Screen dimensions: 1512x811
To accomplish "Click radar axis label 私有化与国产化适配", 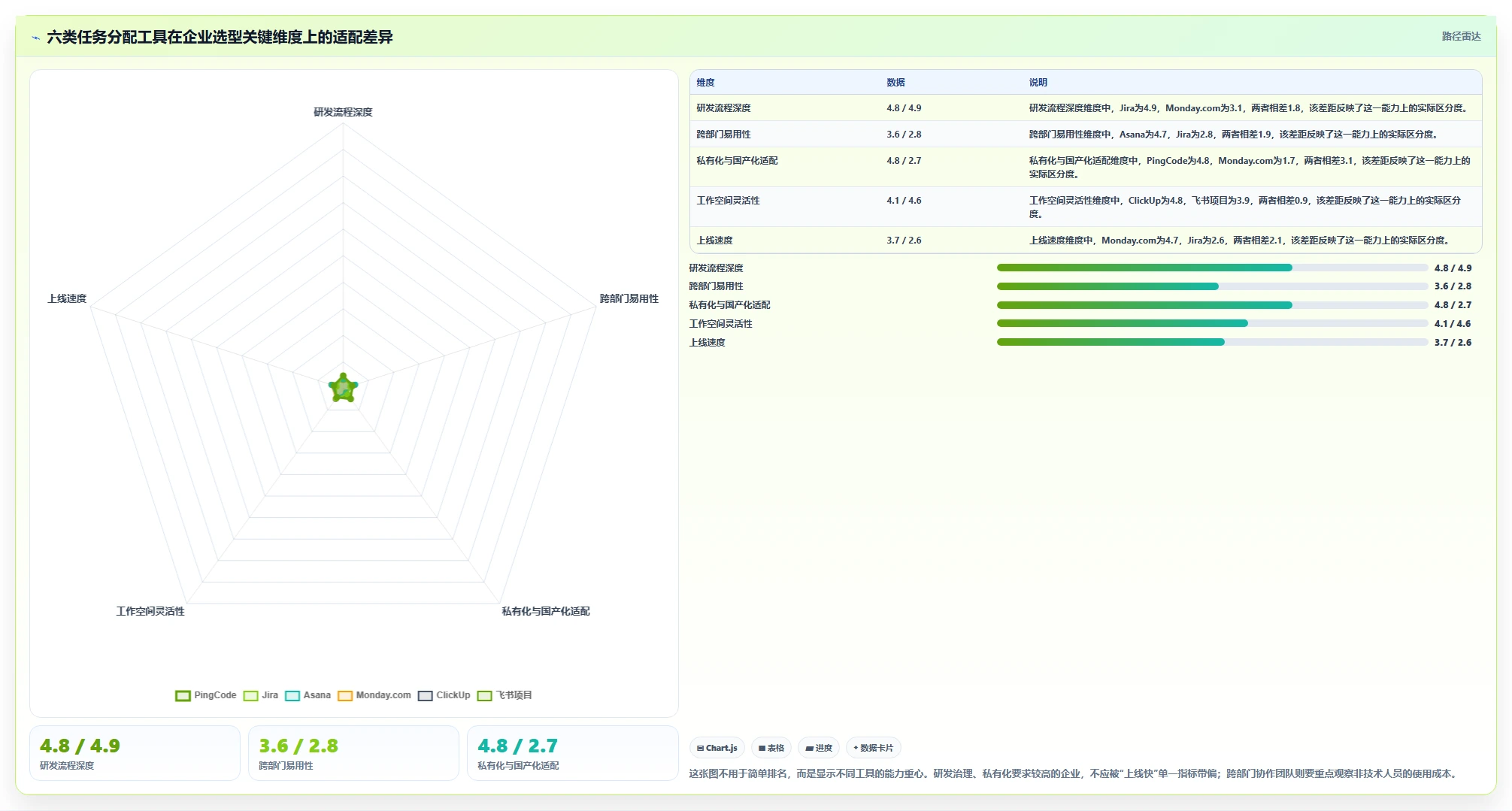I will 546,611.
